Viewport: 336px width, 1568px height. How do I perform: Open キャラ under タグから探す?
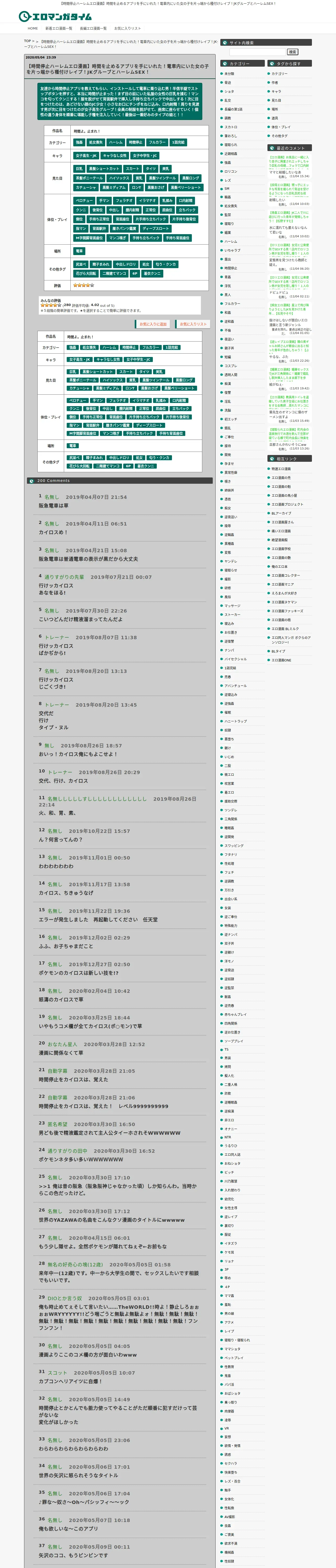tap(276, 91)
